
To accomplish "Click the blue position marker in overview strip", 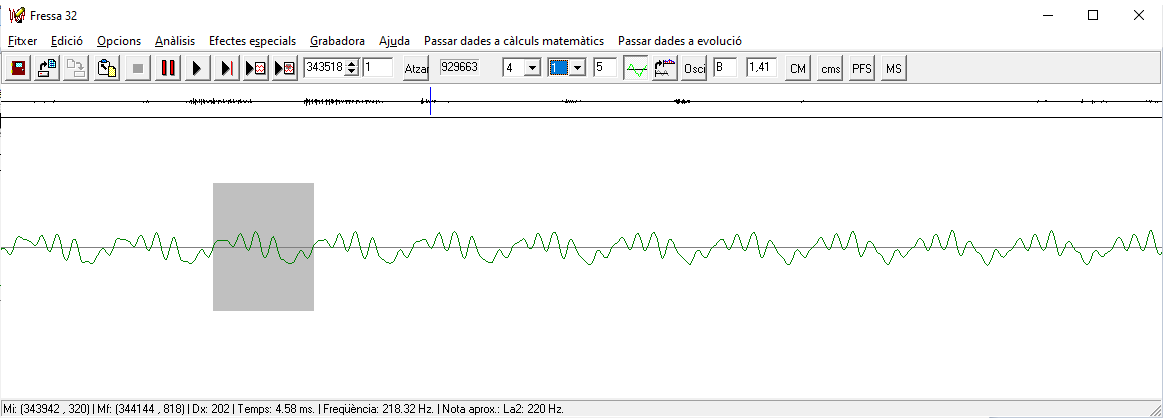I will pos(430,100).
